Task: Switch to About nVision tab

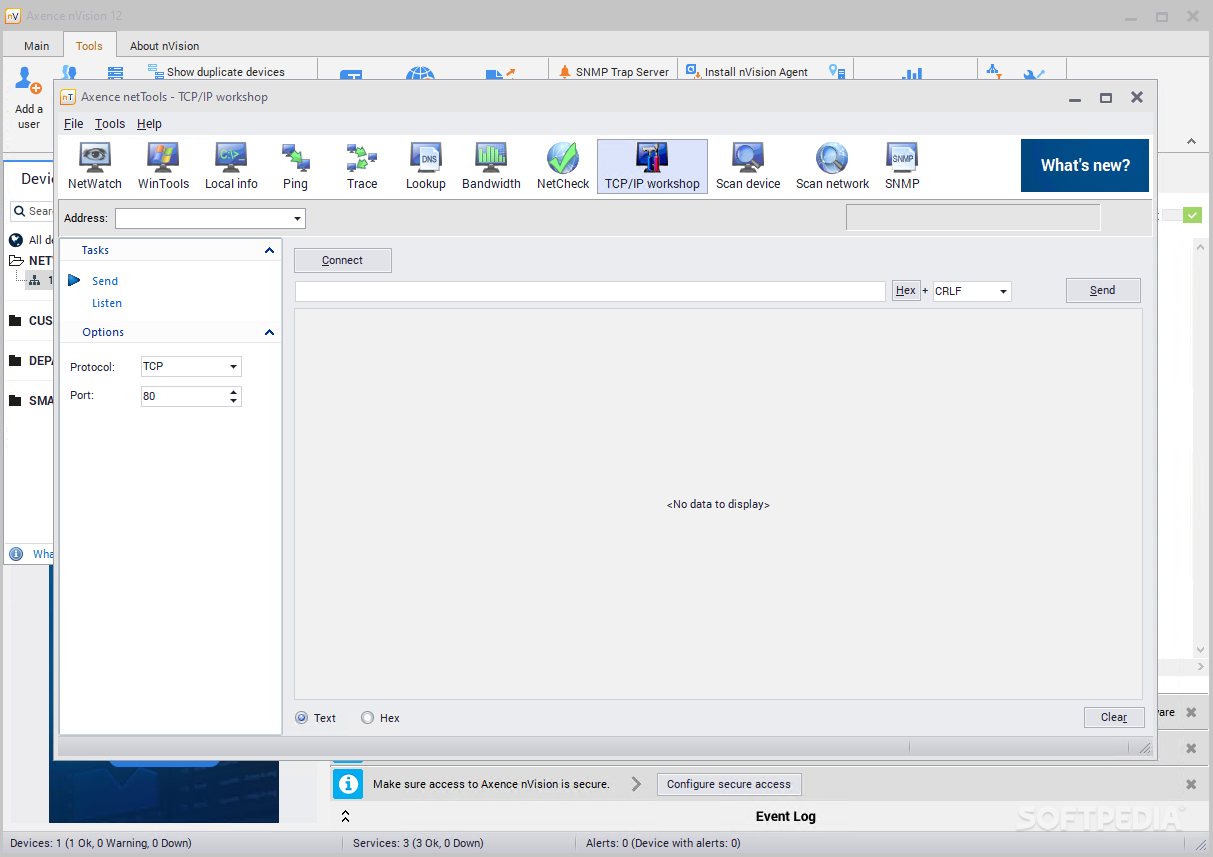Action: click(164, 46)
